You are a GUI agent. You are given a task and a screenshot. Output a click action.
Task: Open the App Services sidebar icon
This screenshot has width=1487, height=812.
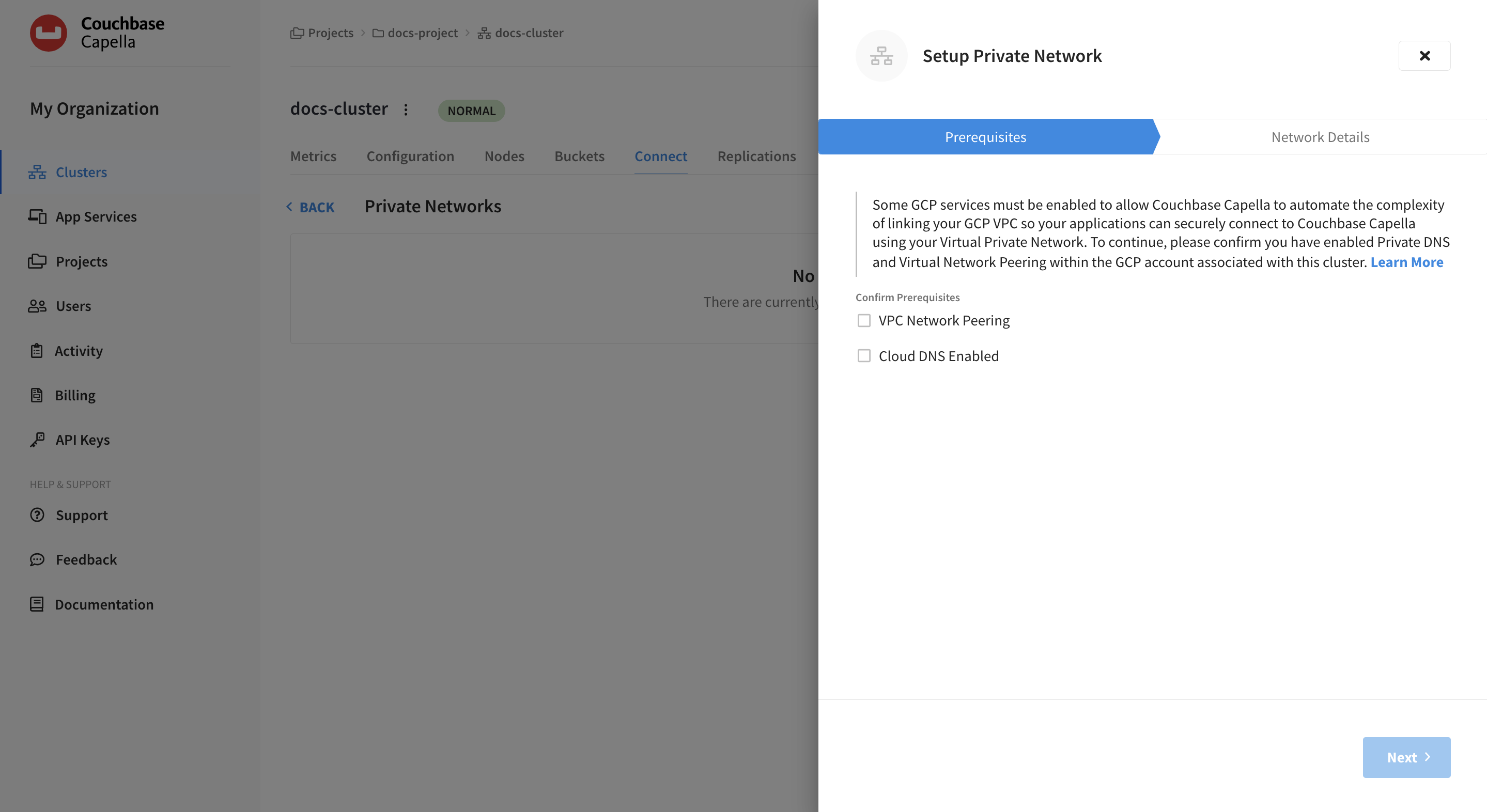pyautogui.click(x=37, y=216)
